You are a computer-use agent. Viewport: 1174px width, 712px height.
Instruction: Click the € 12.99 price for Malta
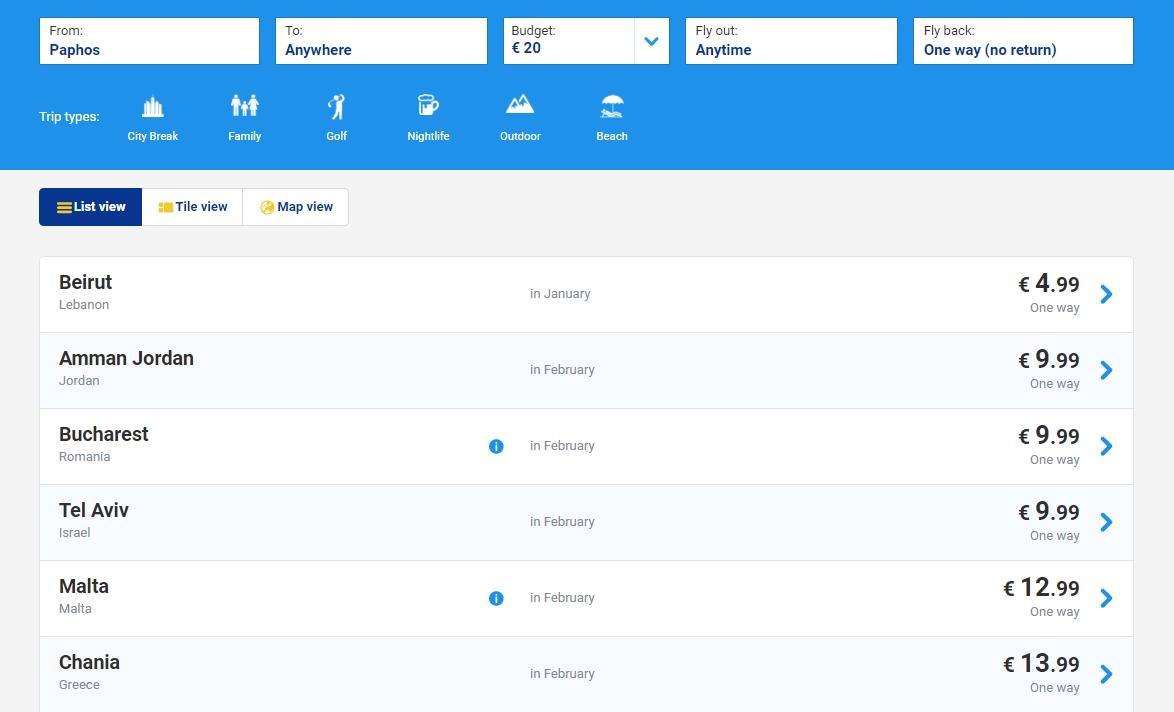tap(1041, 588)
